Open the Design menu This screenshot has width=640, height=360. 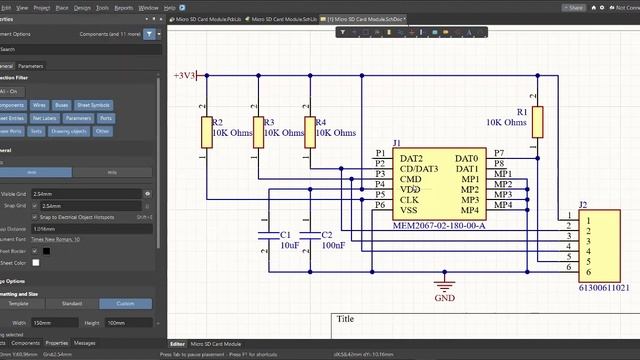pos(82,8)
